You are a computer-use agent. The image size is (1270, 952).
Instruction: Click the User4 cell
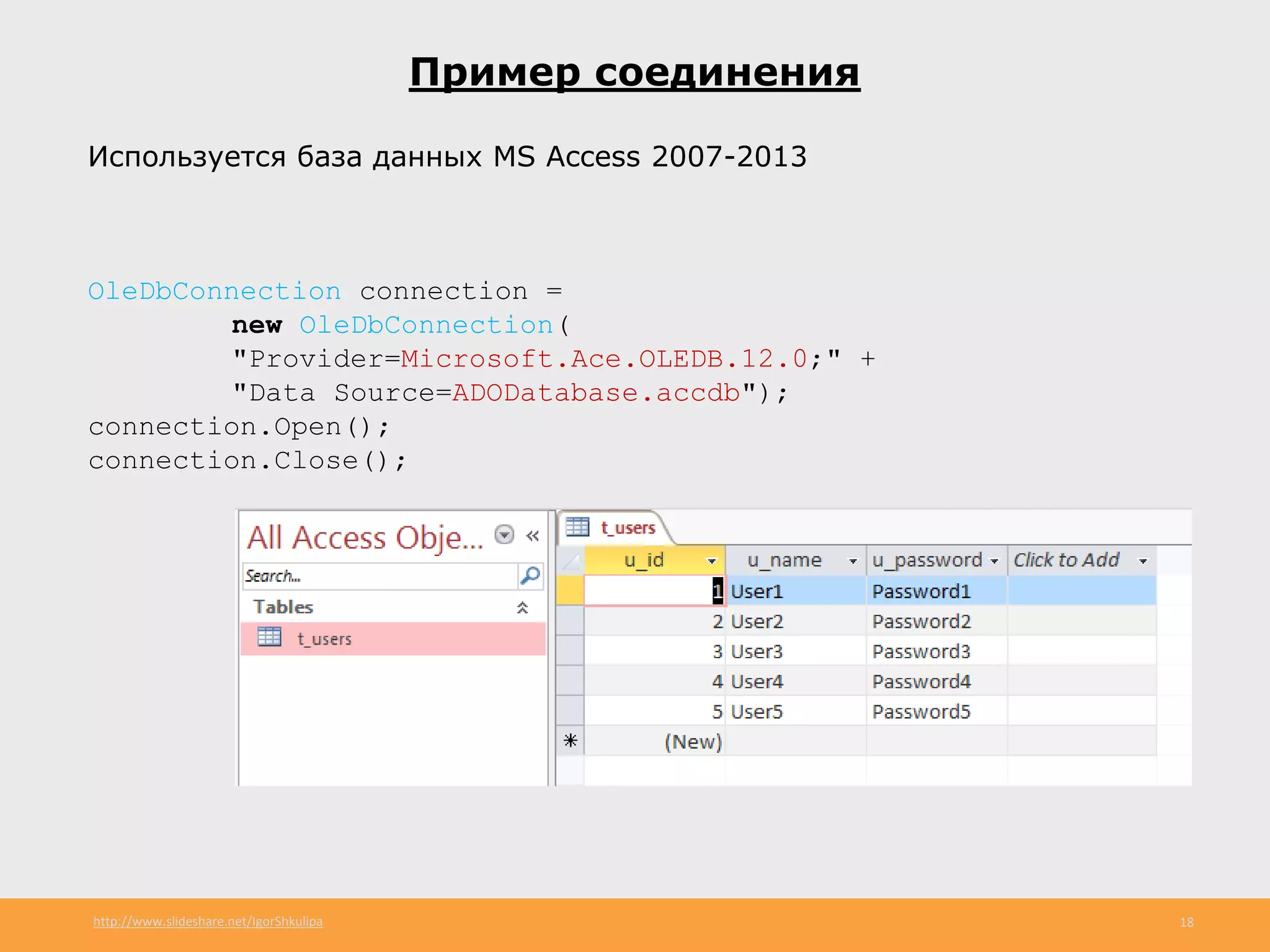(796, 681)
